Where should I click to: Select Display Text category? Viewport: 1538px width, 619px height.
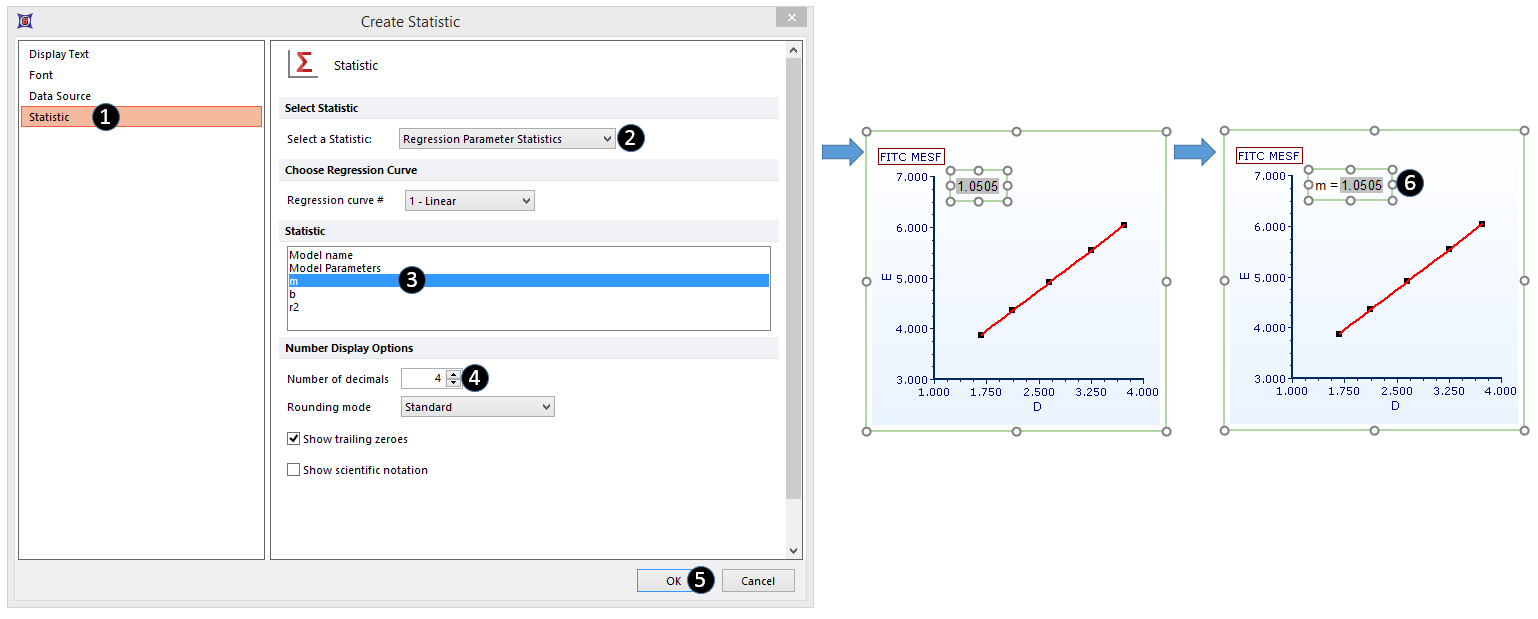(59, 54)
